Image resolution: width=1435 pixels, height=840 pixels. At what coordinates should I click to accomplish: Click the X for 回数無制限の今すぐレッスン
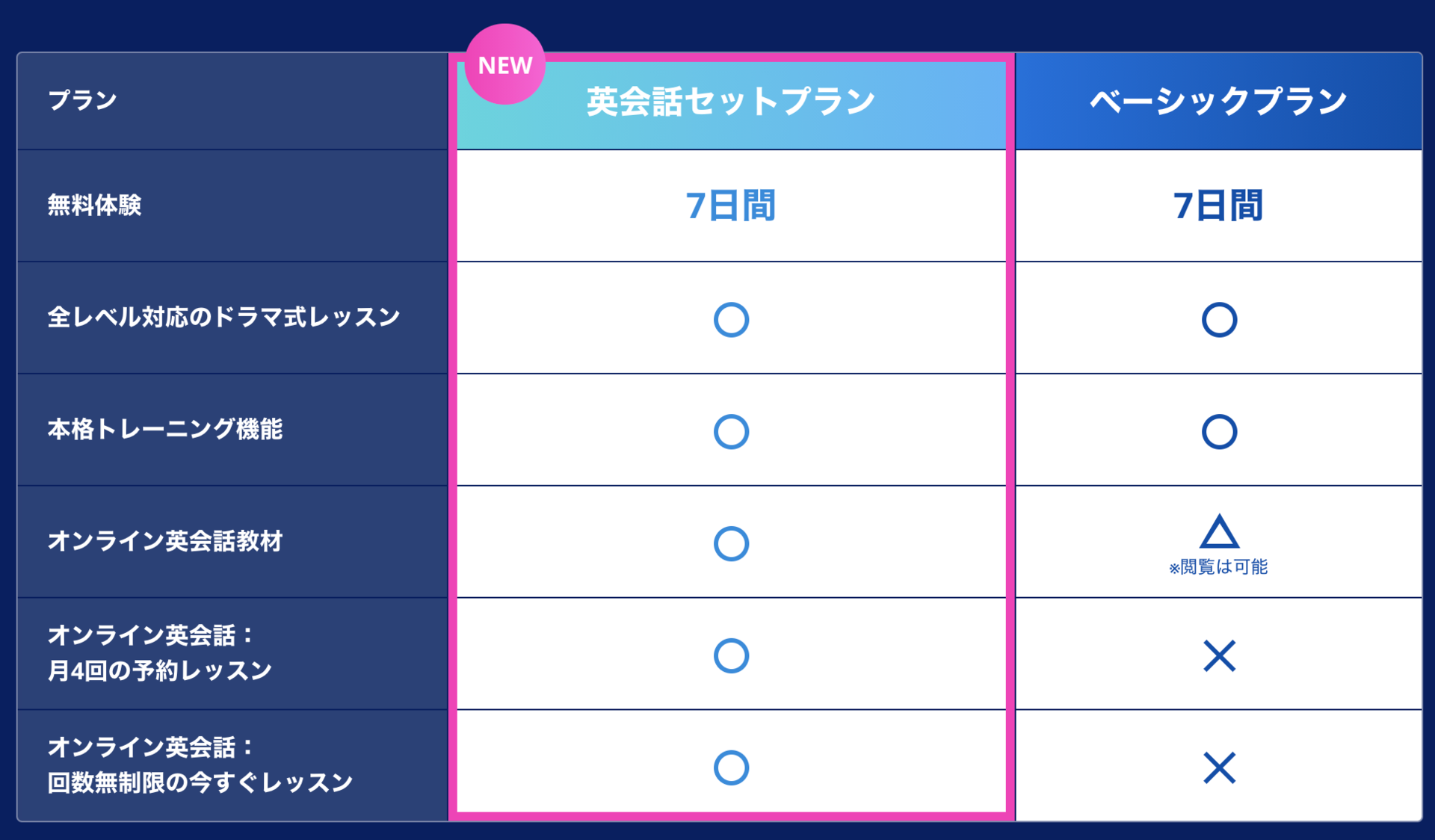click(x=1219, y=768)
